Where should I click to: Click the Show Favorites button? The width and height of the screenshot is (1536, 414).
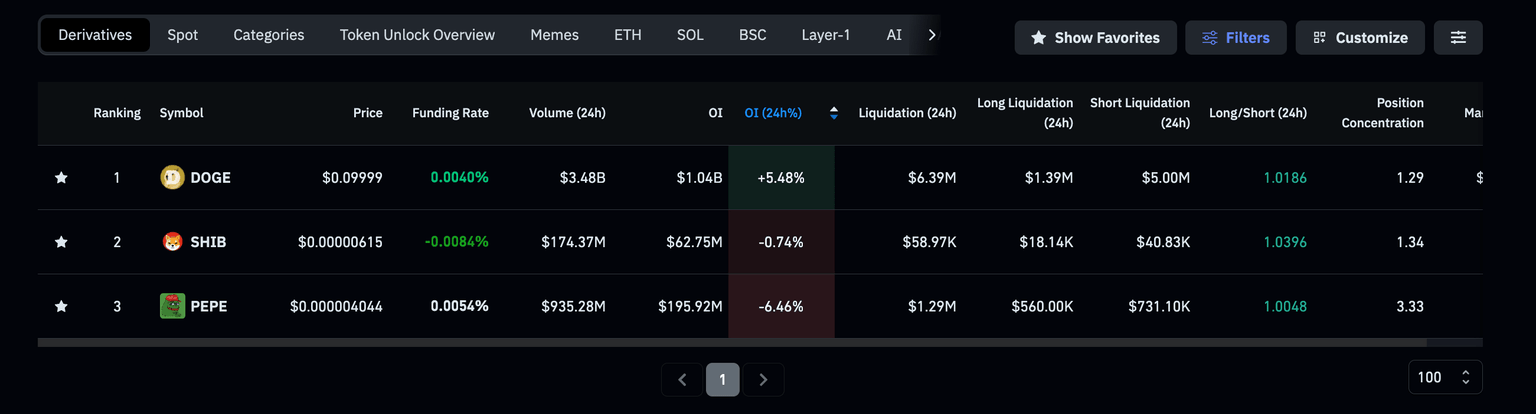point(1095,38)
